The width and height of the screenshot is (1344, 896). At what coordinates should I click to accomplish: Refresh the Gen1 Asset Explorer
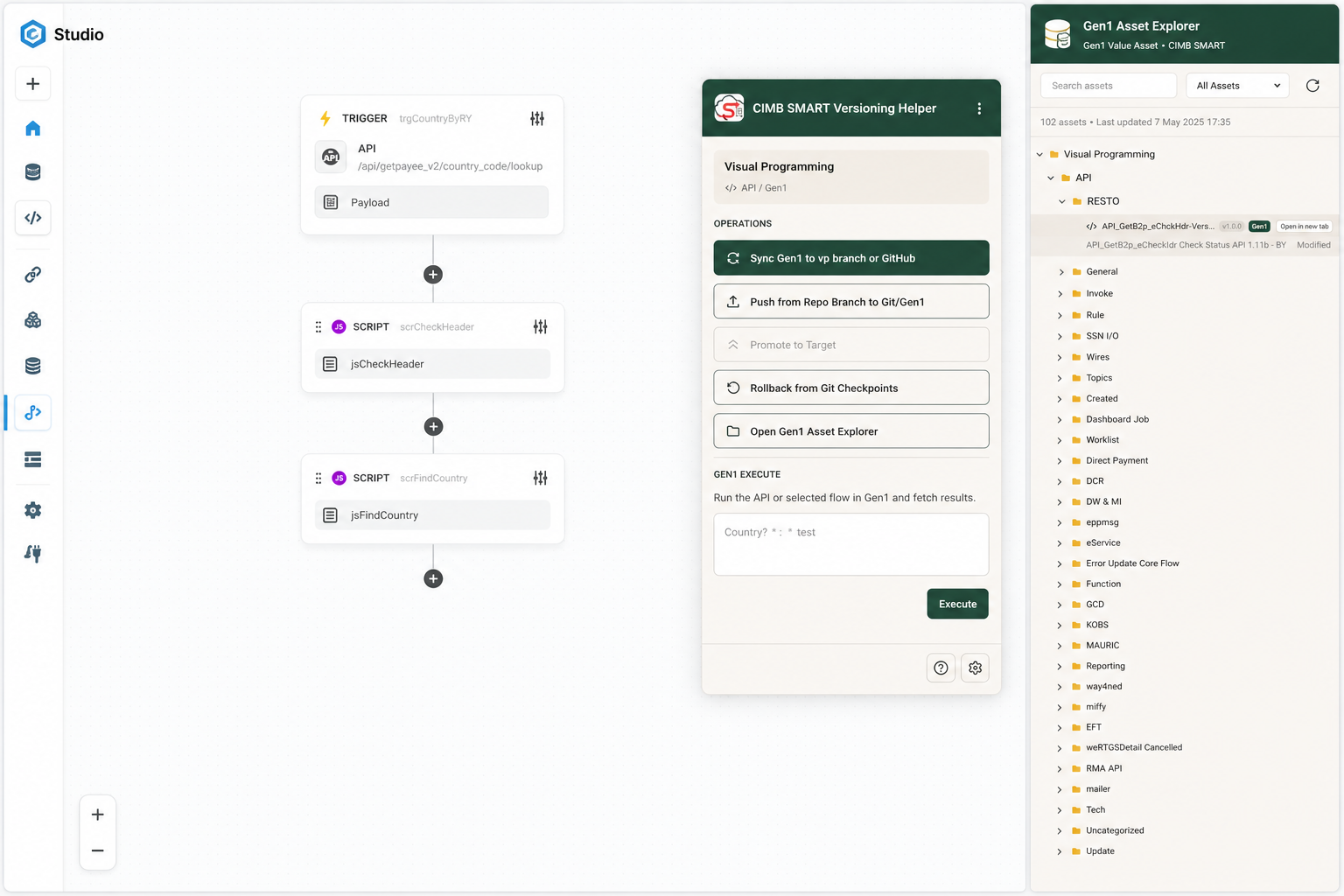[1312, 86]
